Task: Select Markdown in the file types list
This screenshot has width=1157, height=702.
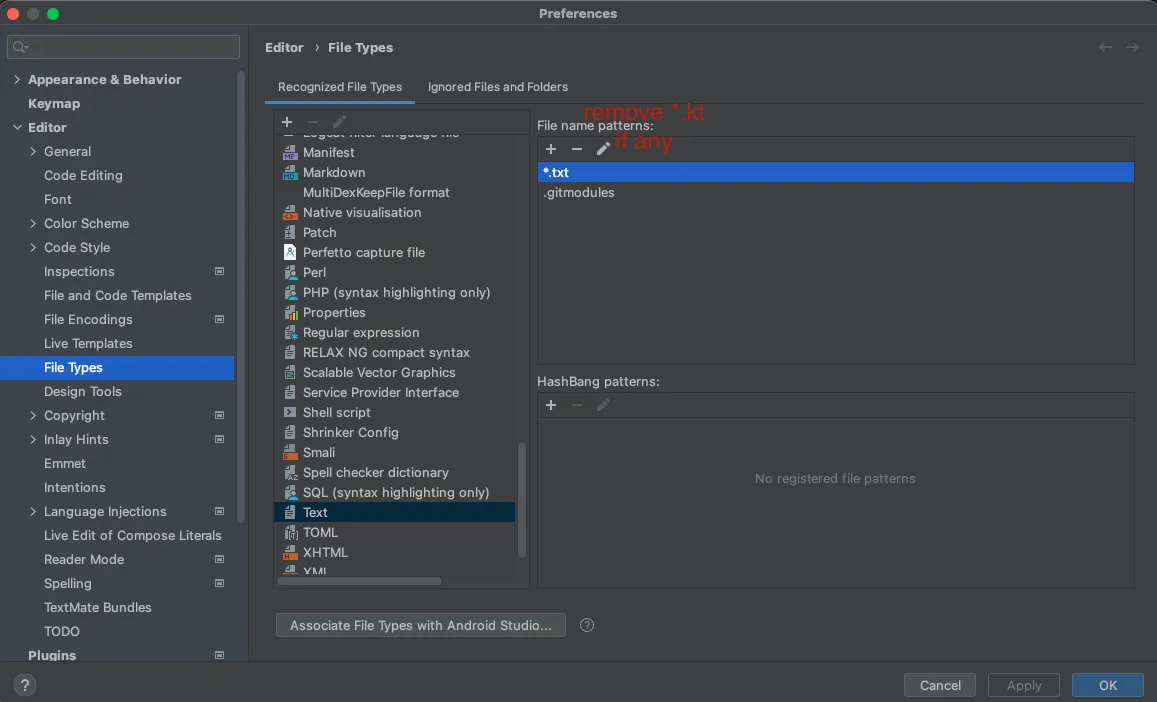Action: (x=334, y=172)
